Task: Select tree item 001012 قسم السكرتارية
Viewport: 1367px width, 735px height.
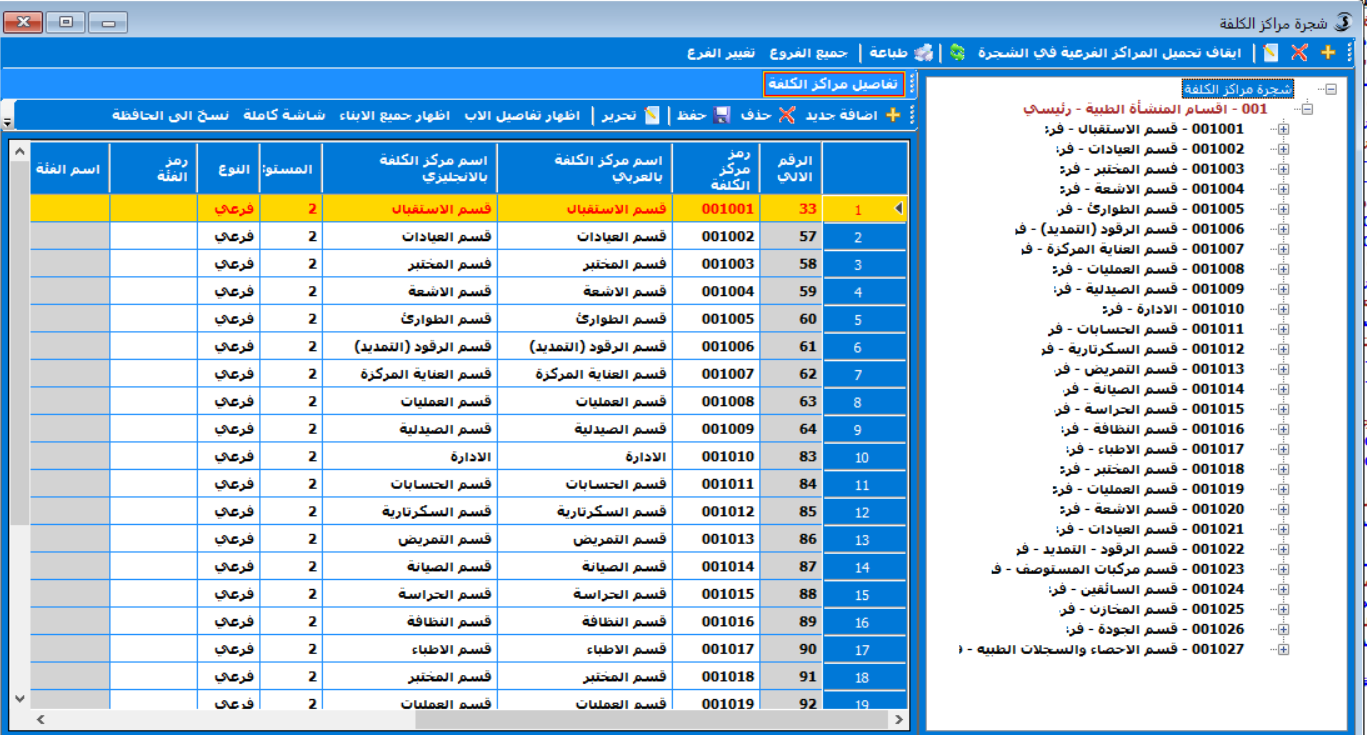Action: click(x=1142, y=349)
